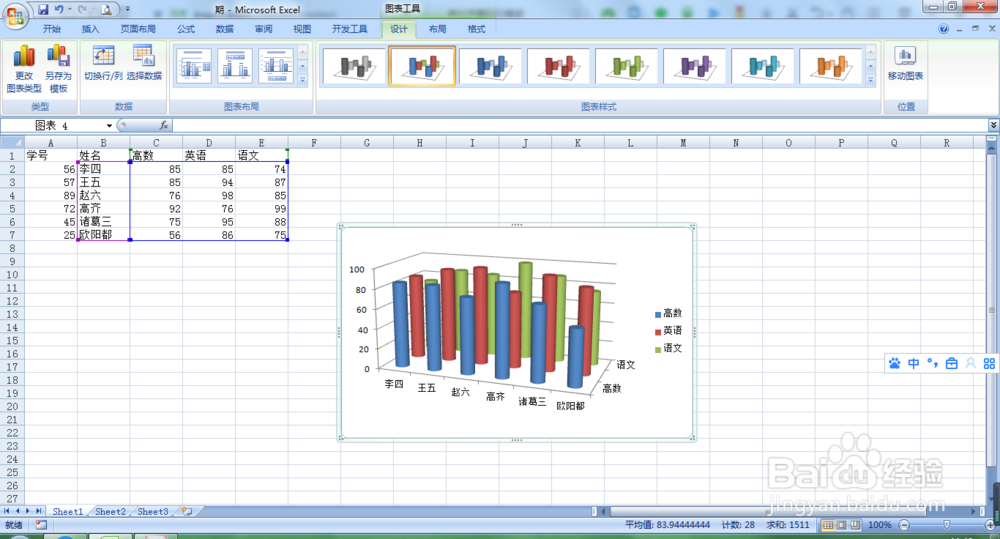Click the IME paw logo icon

(895, 363)
